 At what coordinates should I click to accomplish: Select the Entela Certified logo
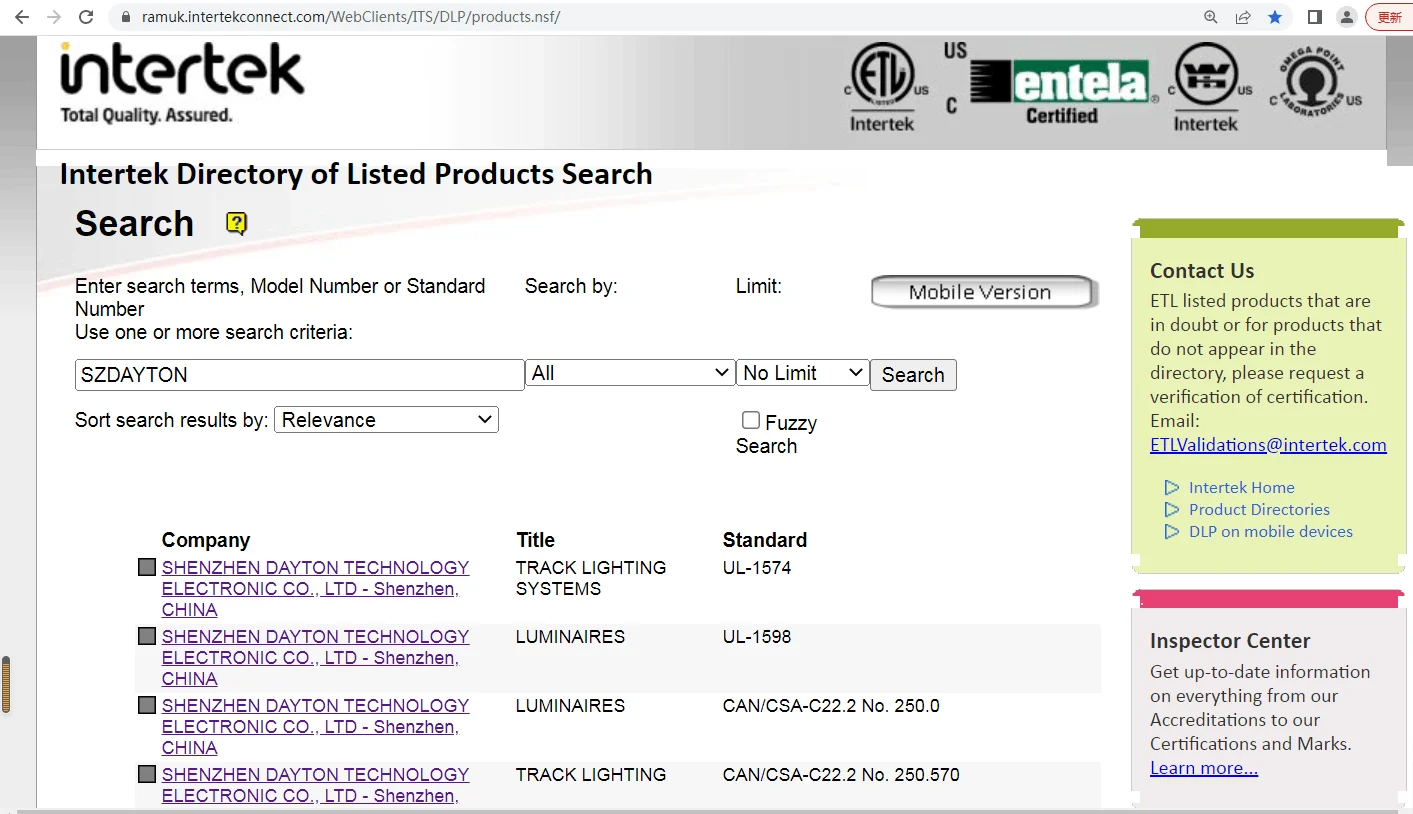tap(1061, 82)
